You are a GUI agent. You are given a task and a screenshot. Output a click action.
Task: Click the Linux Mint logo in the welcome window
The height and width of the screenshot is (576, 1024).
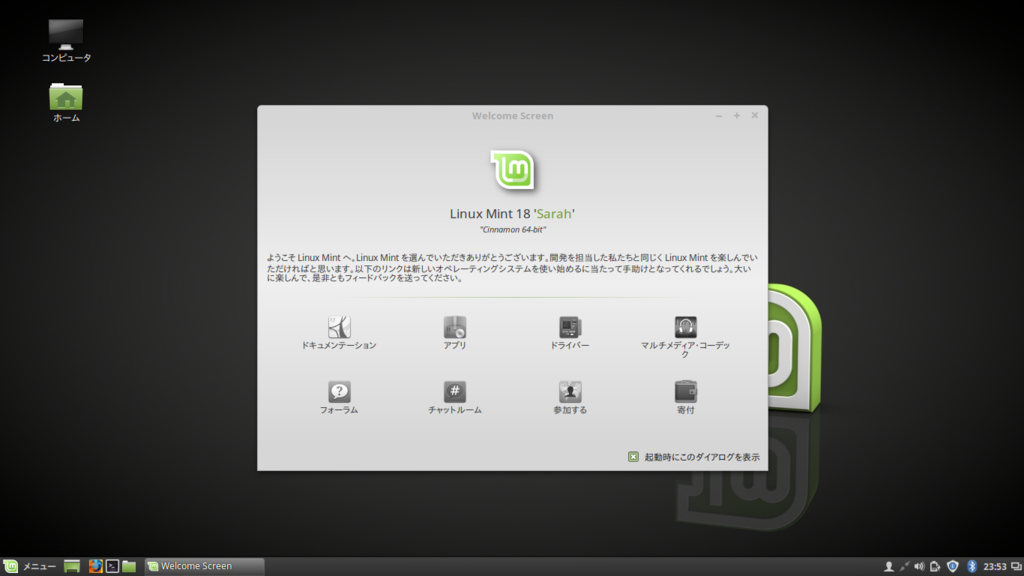(x=511, y=170)
